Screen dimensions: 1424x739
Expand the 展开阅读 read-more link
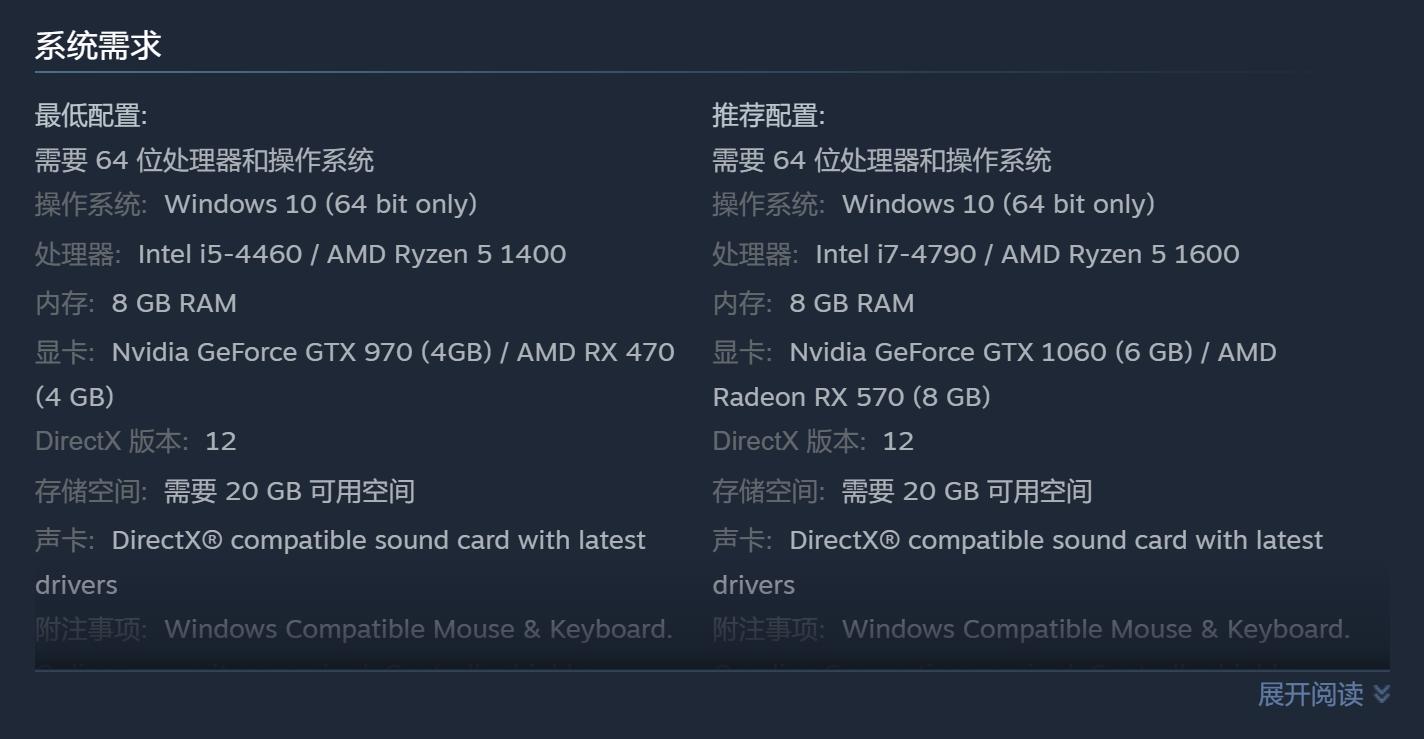tap(1310, 694)
